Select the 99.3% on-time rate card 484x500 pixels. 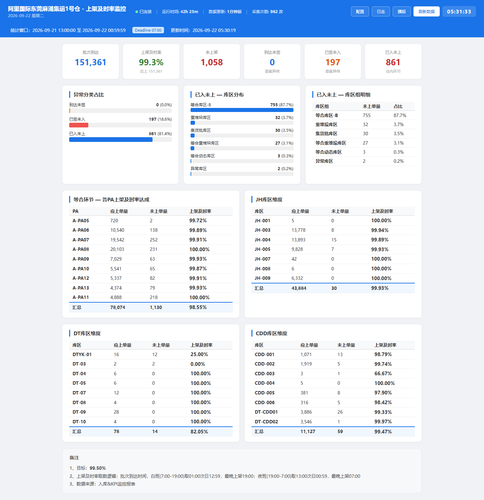(x=151, y=62)
